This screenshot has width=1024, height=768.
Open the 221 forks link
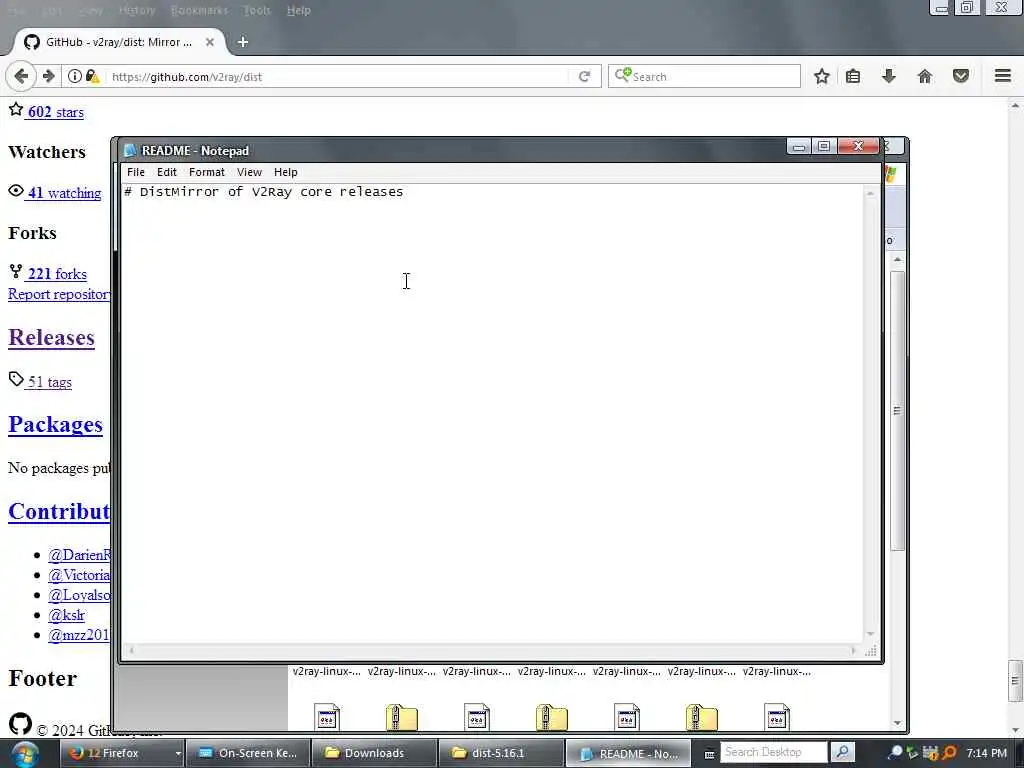click(x=57, y=274)
